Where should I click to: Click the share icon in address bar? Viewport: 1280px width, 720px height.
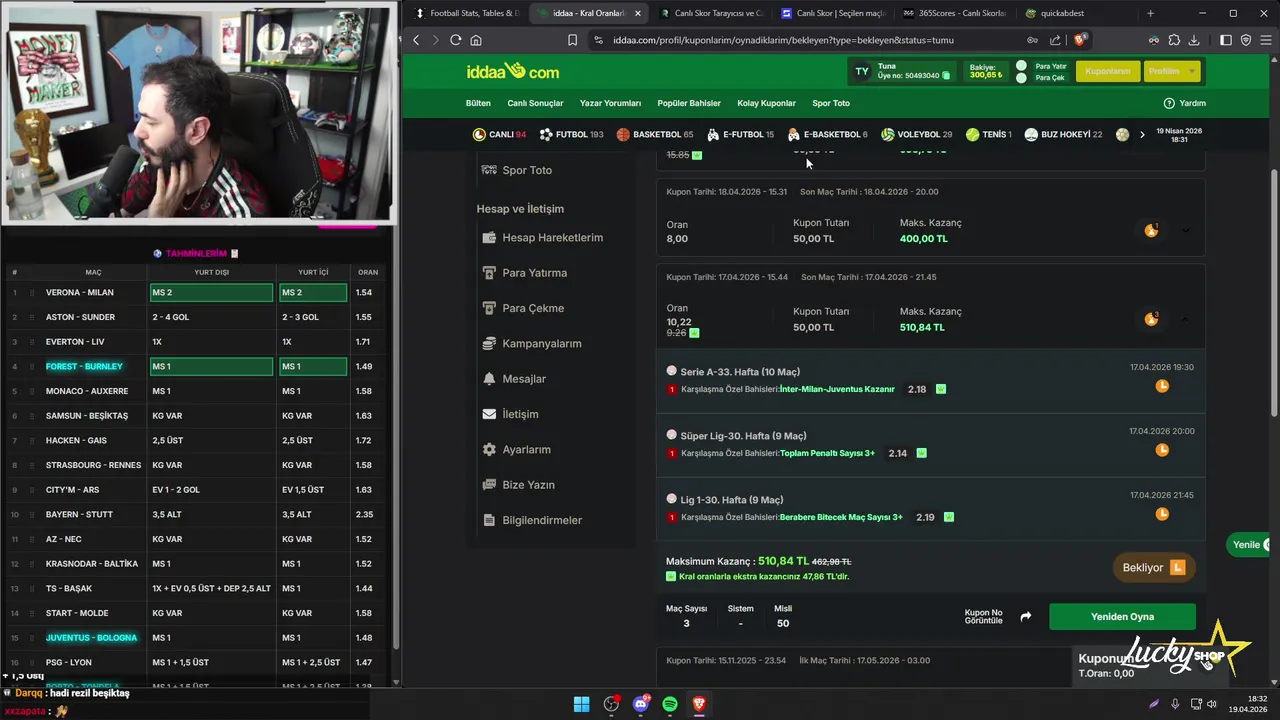coord(1055,40)
